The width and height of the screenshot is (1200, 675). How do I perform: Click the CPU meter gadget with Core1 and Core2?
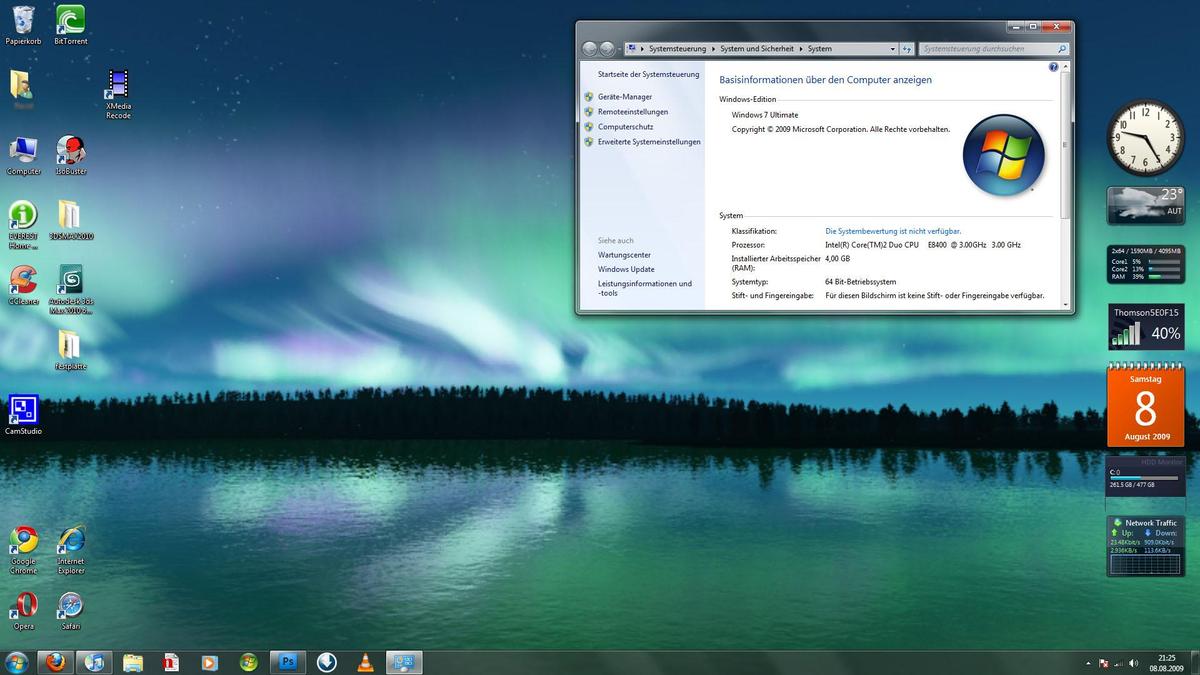(x=1145, y=264)
